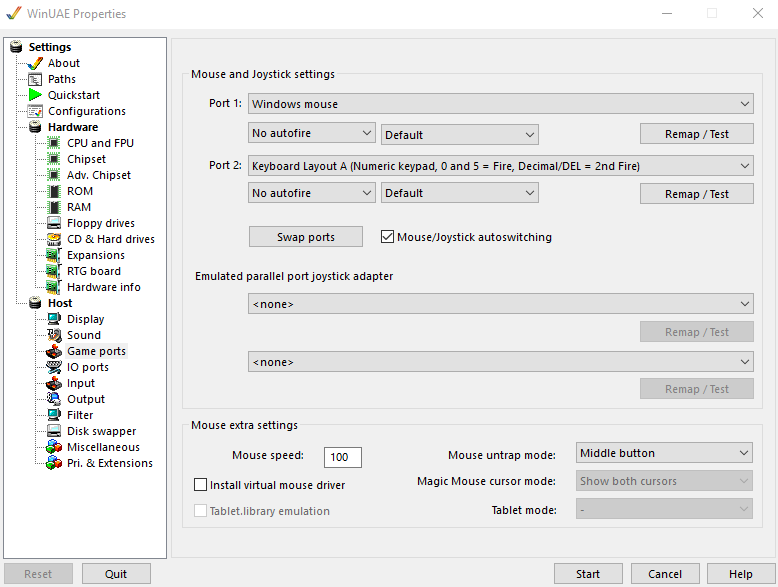This screenshot has height=587, width=778.
Task: Click the ROM chip icon
Action: (x=54, y=191)
